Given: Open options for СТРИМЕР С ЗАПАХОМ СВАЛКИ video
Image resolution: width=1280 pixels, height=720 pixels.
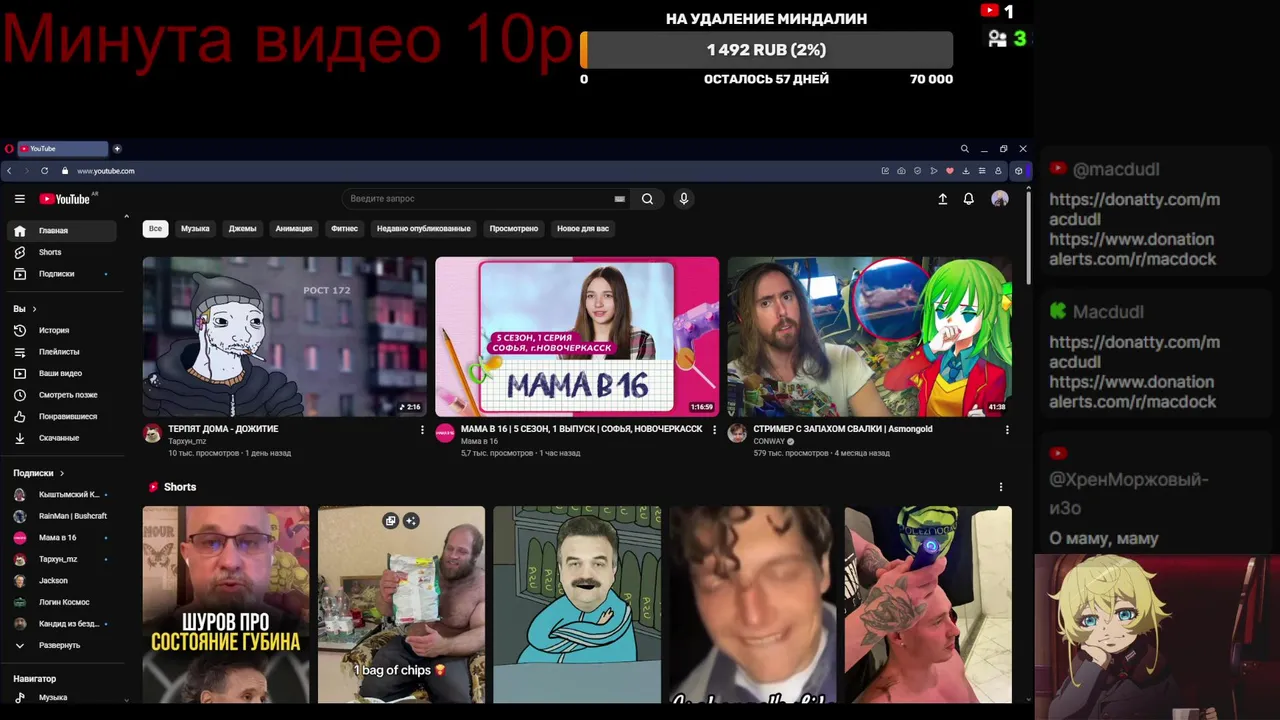Looking at the screenshot, I should 1007,430.
